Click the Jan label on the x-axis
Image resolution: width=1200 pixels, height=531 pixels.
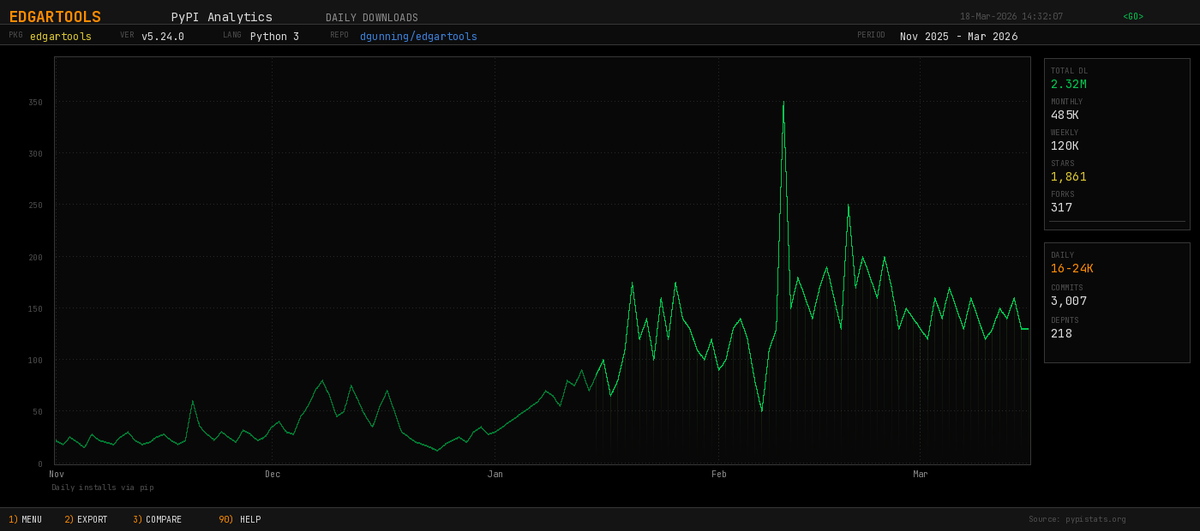[x=495, y=473]
